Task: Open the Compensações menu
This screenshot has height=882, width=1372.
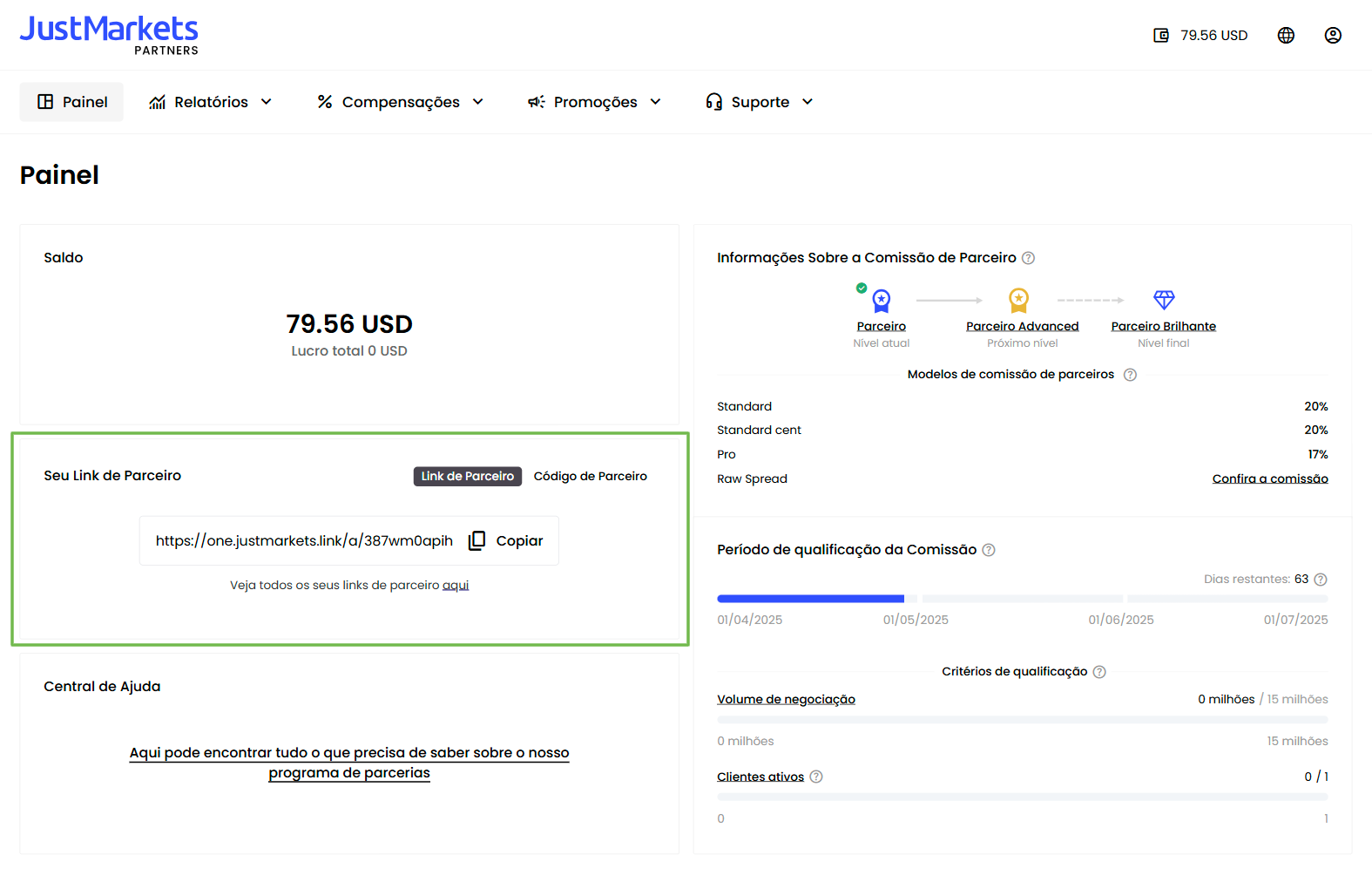Action: pyautogui.click(x=401, y=102)
